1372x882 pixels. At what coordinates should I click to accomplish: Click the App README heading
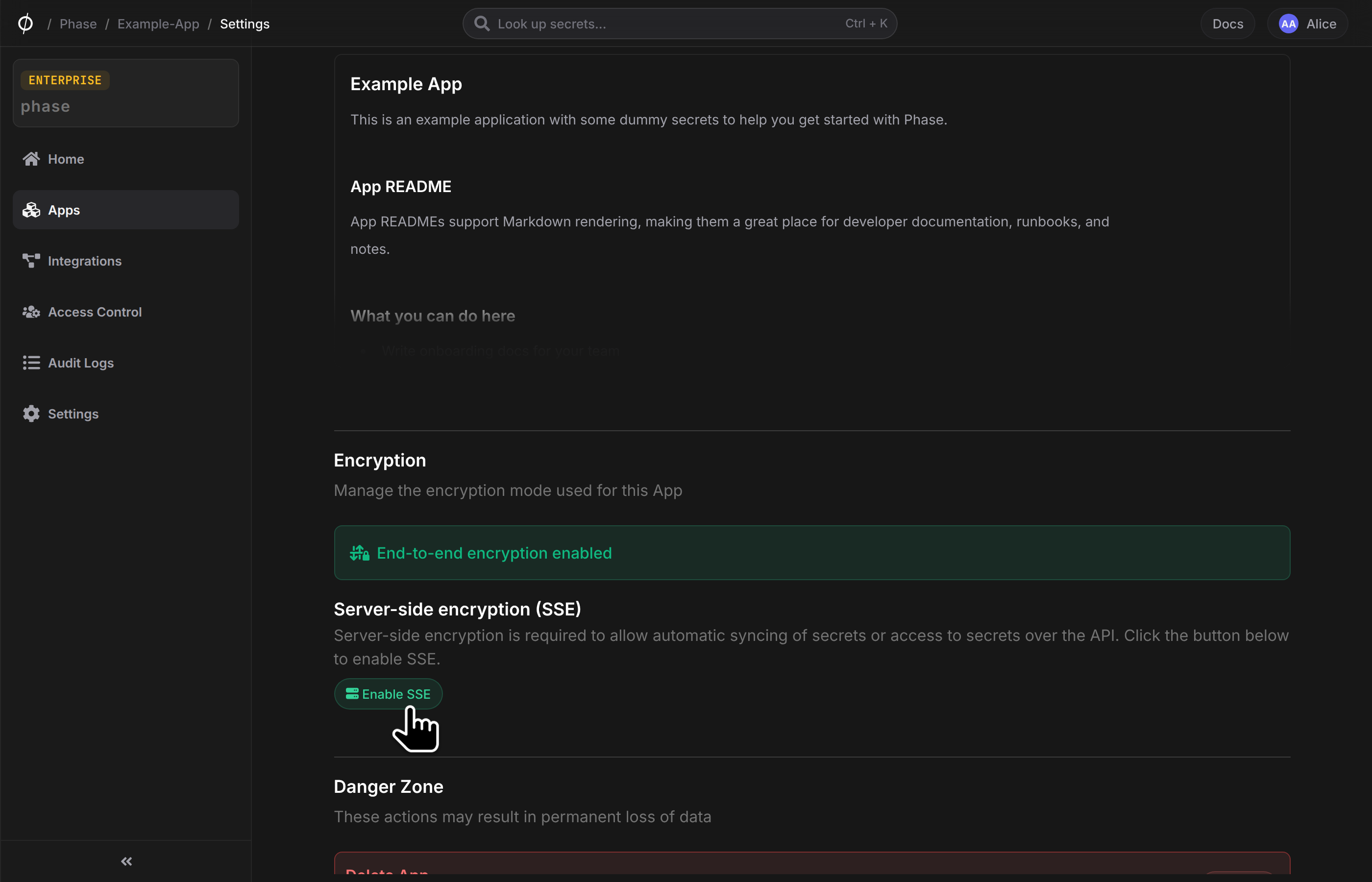400,187
